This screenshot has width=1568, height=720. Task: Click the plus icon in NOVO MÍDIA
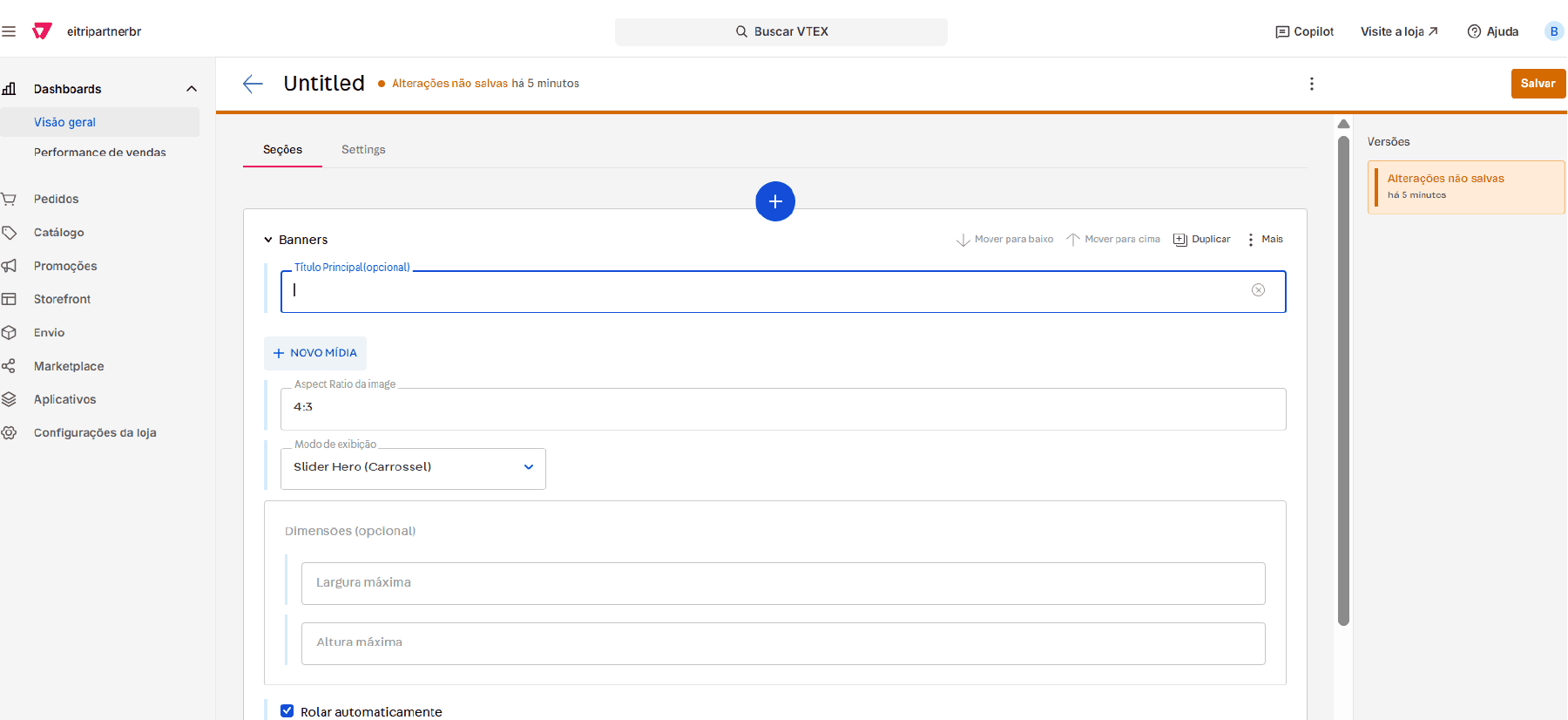(279, 353)
